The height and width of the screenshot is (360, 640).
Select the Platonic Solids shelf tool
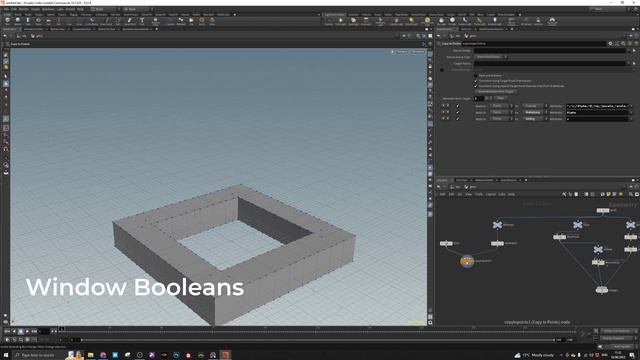(x=156, y=21)
